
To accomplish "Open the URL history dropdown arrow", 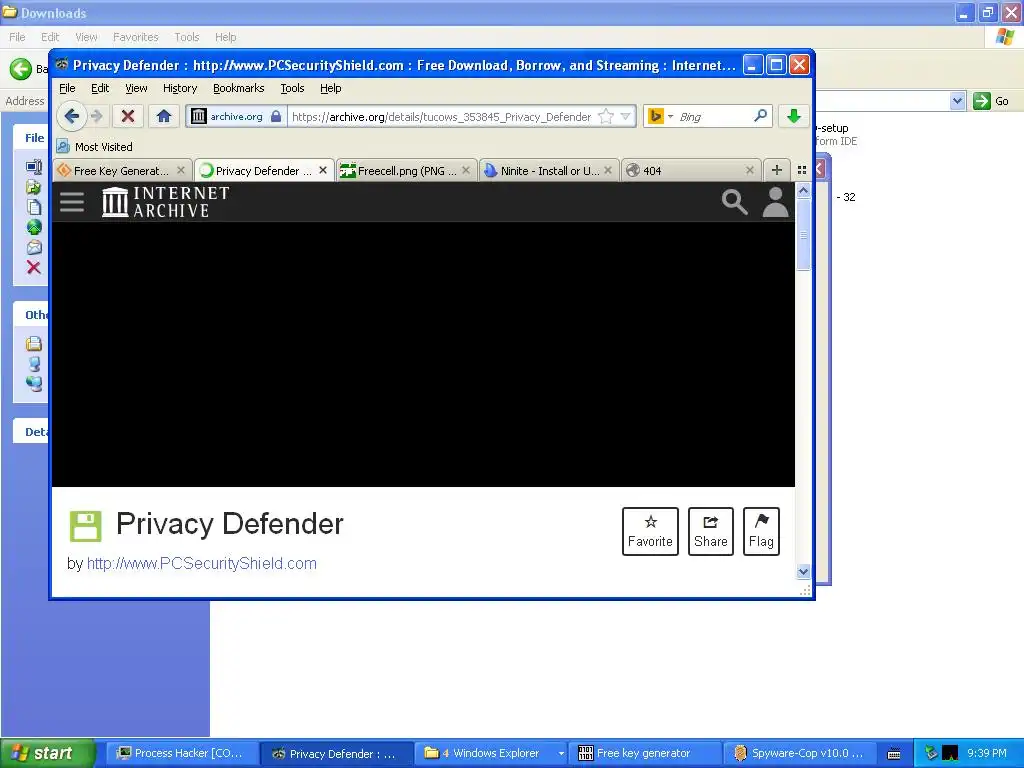I will tap(626, 116).
